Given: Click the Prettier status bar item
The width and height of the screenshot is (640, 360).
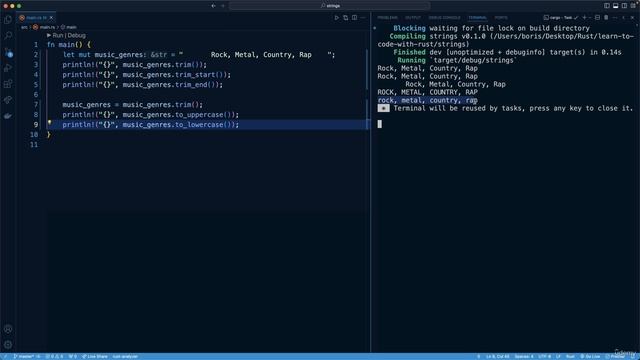Looking at the screenshot, I should pos(615,356).
